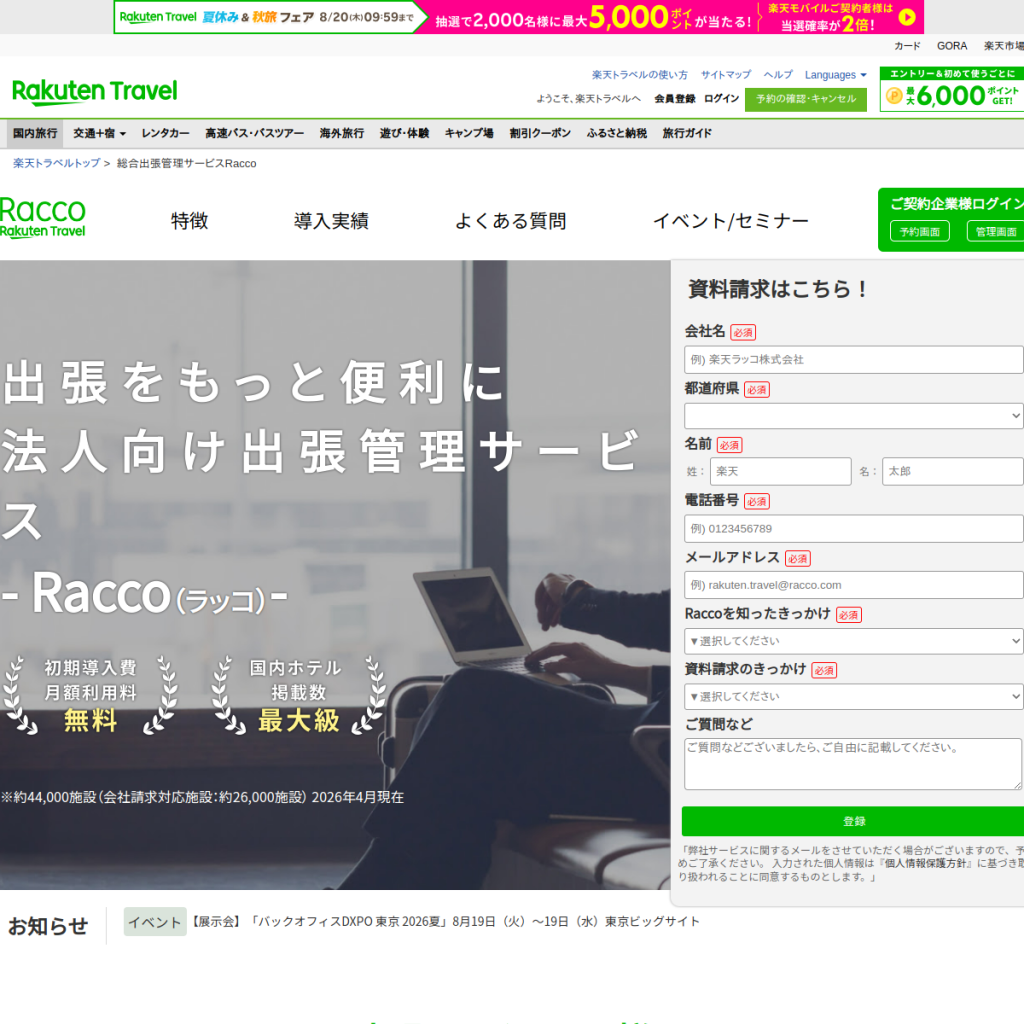1024x1024 pixels.
Task: Click the イベント tag in お知らせ
Action: click(x=155, y=921)
